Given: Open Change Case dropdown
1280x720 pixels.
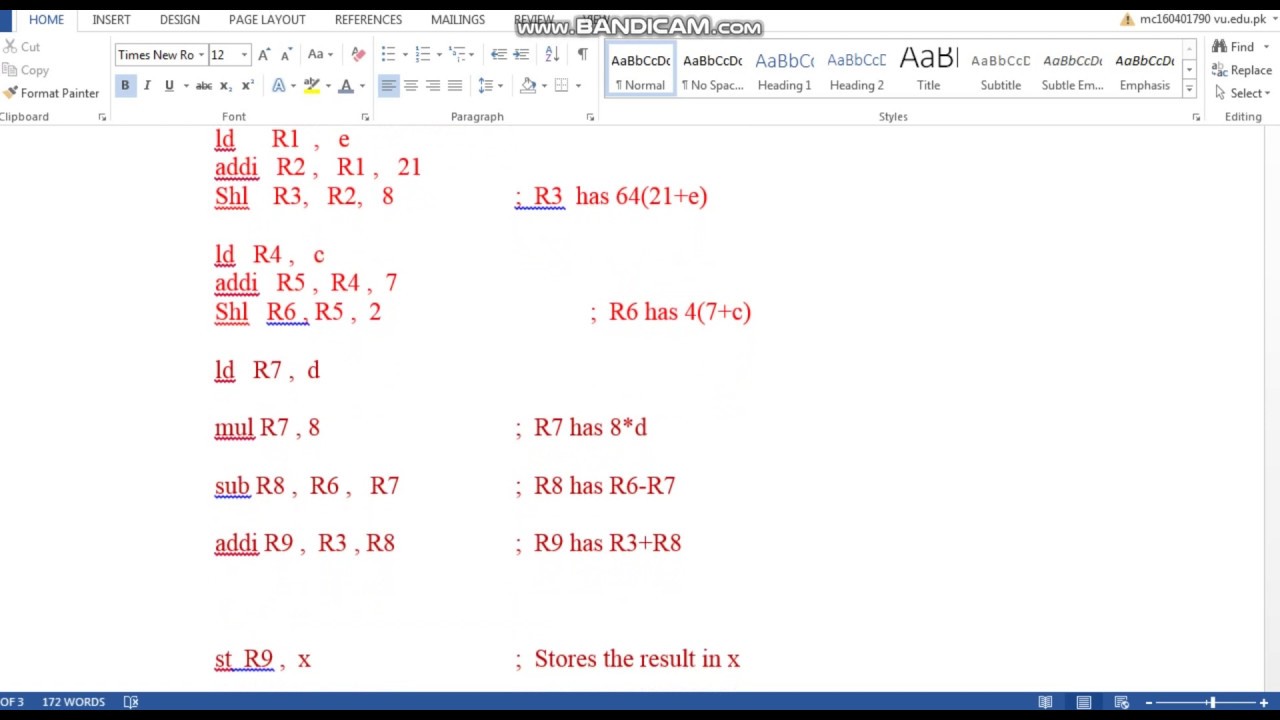Looking at the screenshot, I should 322,54.
